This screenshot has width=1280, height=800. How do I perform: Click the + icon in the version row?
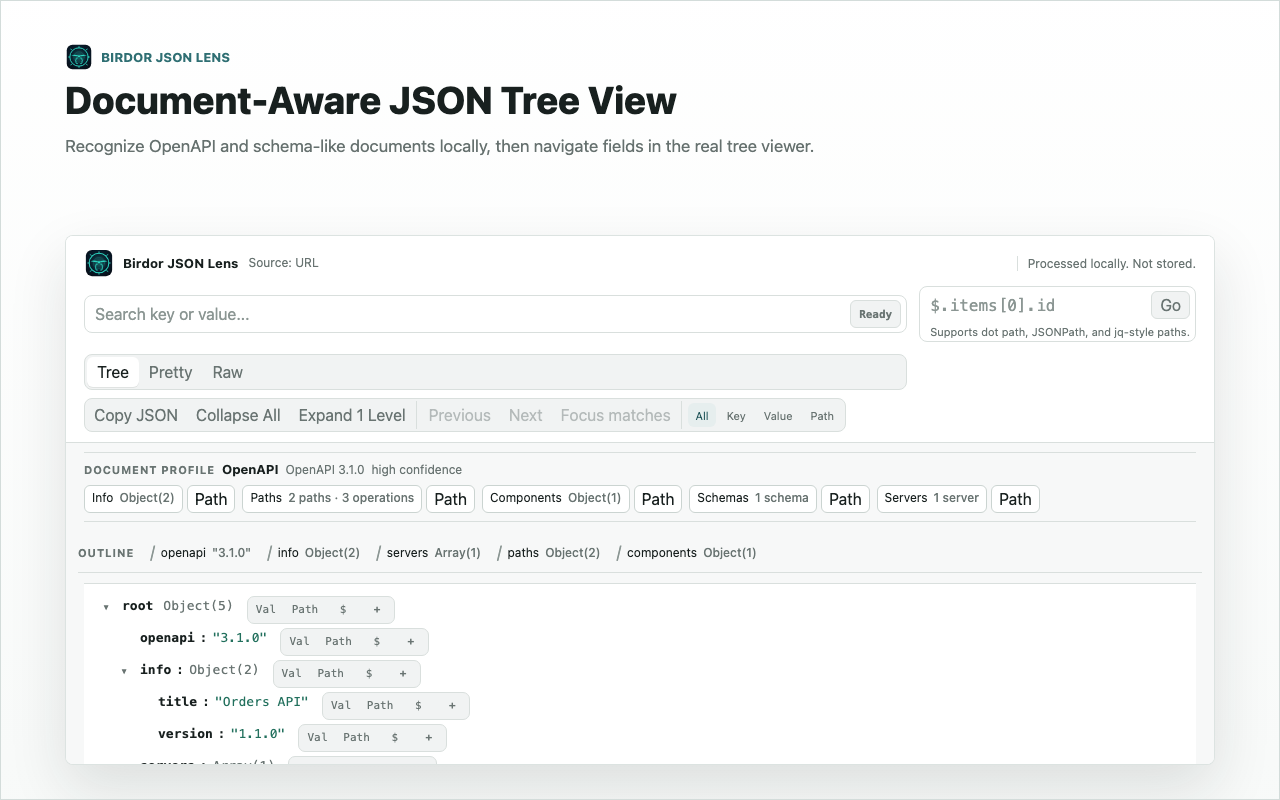point(429,737)
